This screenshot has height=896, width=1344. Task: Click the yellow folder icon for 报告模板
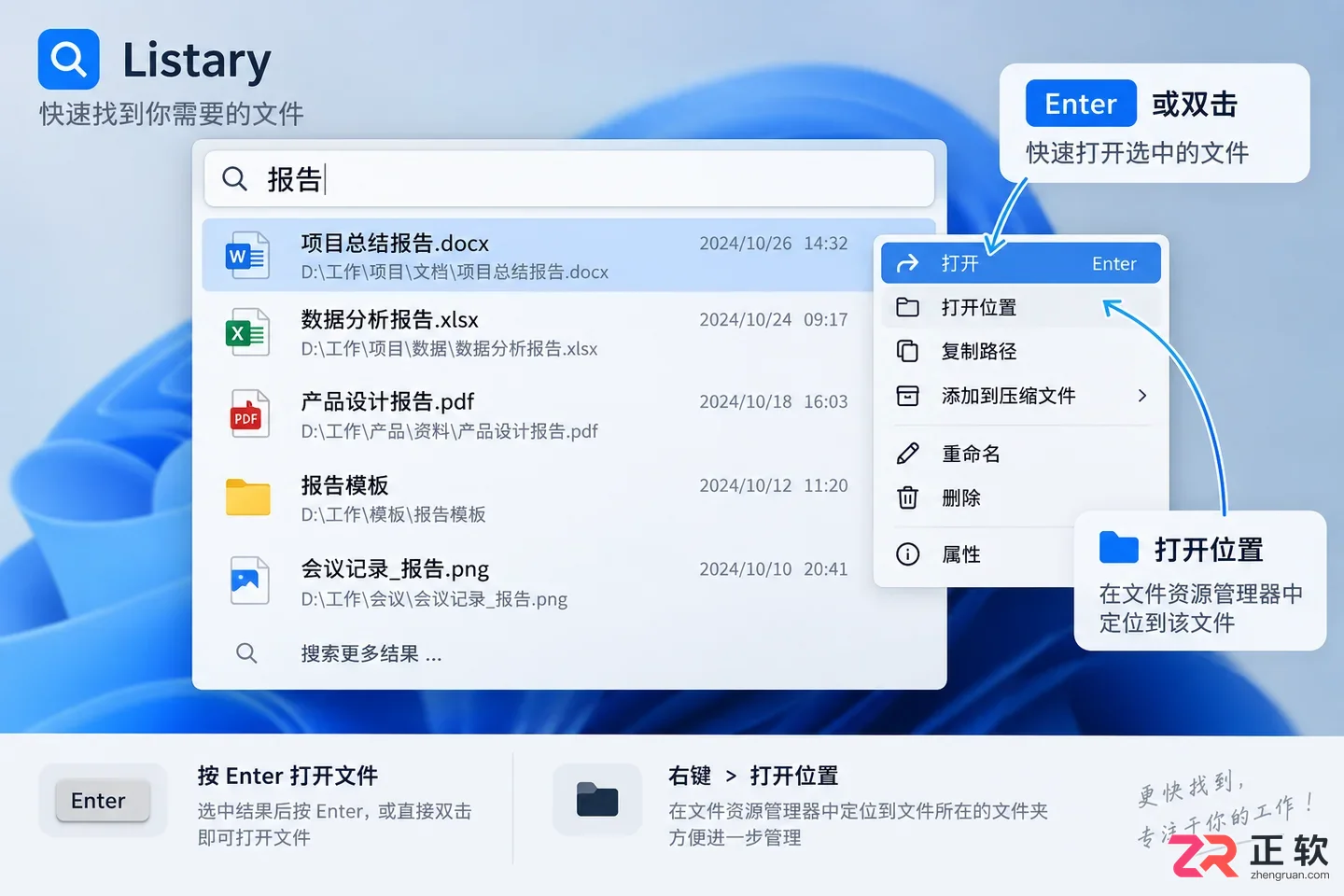coord(248,497)
